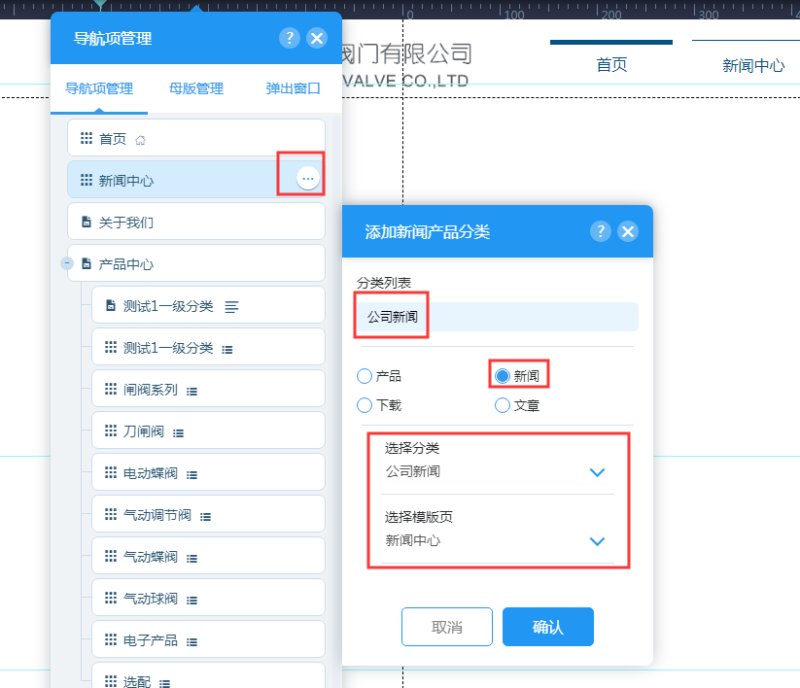Select the 选配 navigation item
Viewport: 800px width, 688px height.
click(209, 676)
